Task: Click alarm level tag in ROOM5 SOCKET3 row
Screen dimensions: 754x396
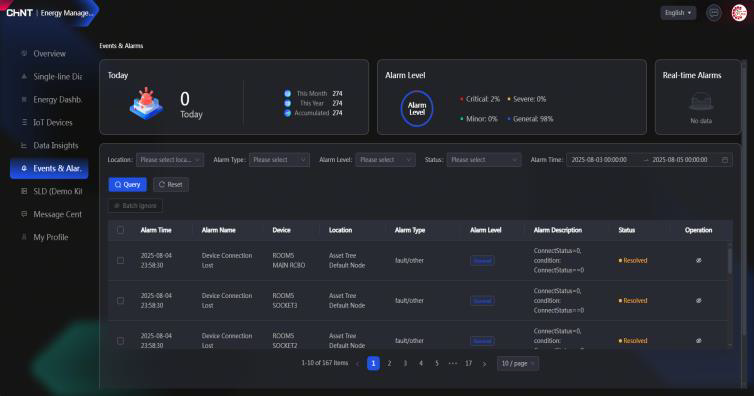Action: pyautogui.click(x=482, y=301)
